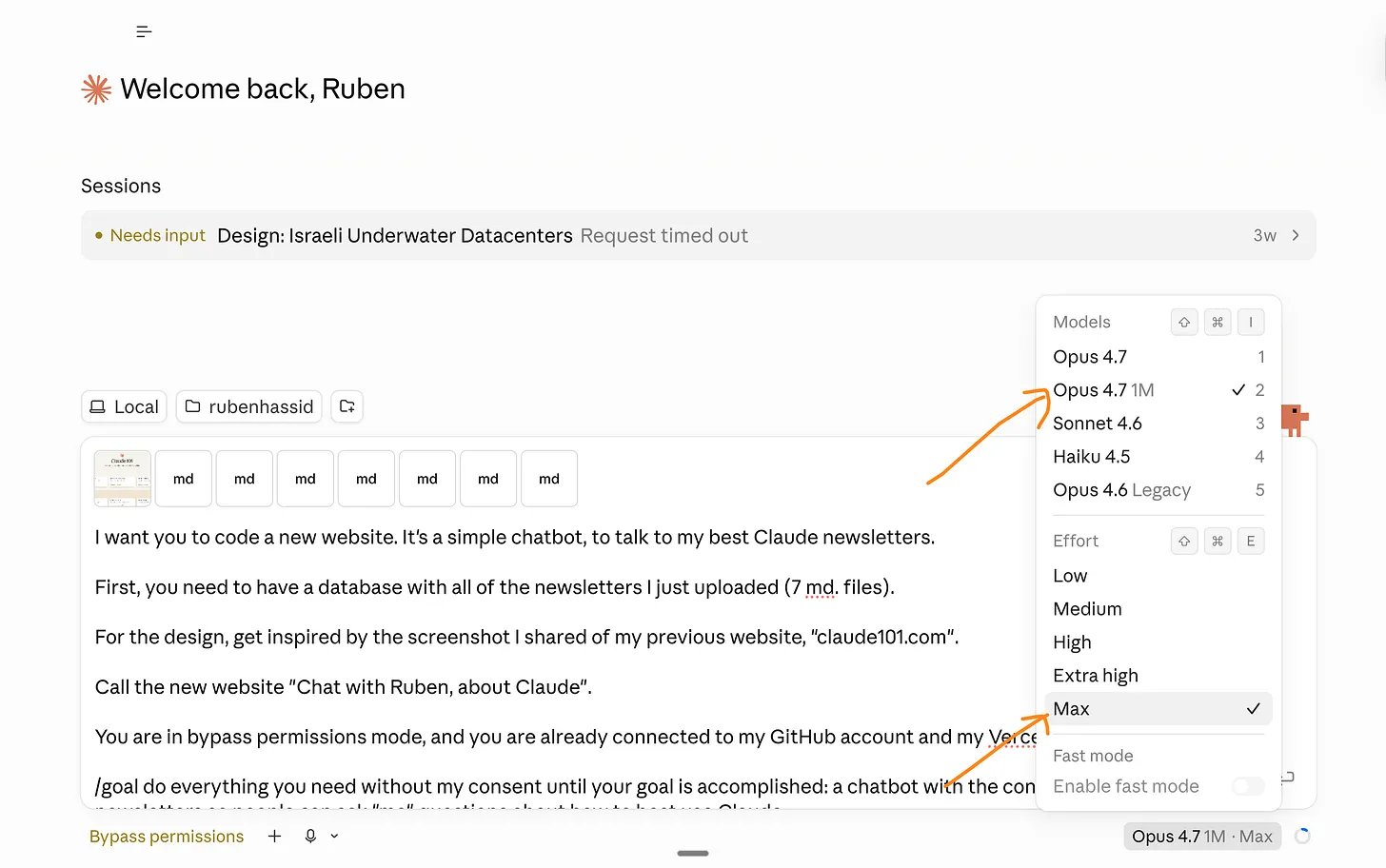1386x868 pixels.
Task: Open the Israeli Underwater Datacenters session
Action: pyautogui.click(x=698, y=235)
